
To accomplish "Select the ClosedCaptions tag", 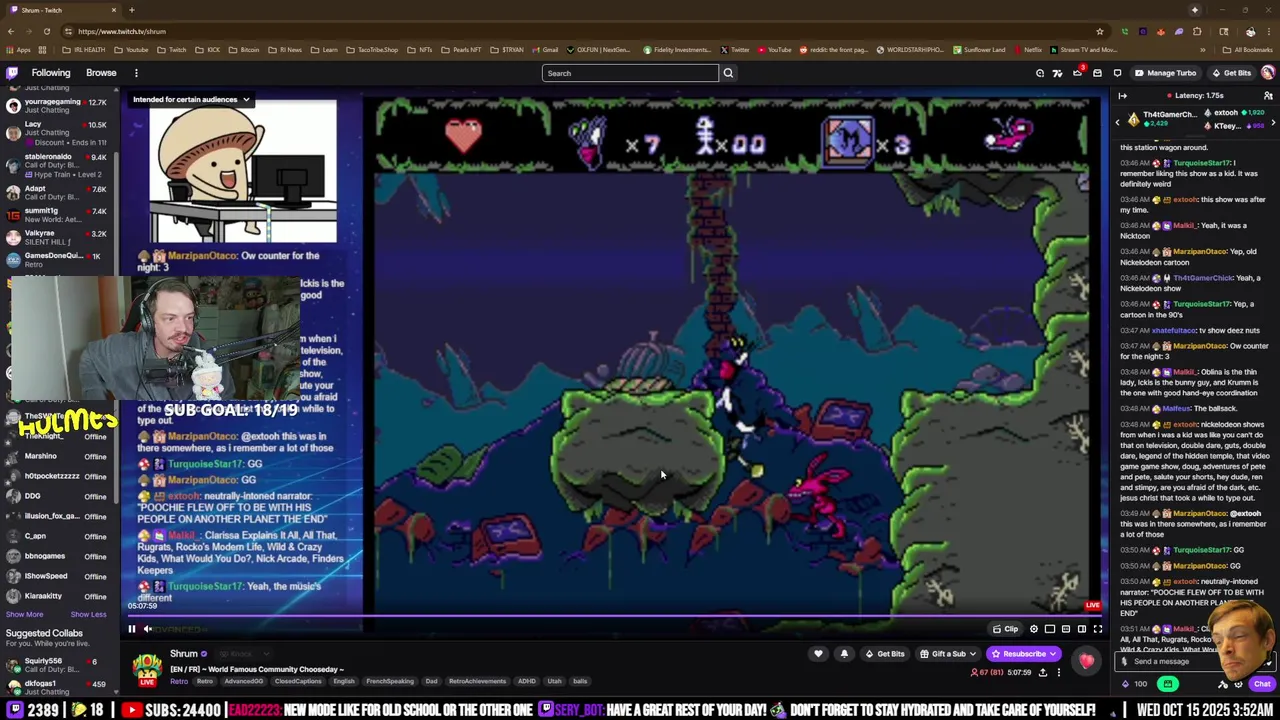I will pos(298,681).
